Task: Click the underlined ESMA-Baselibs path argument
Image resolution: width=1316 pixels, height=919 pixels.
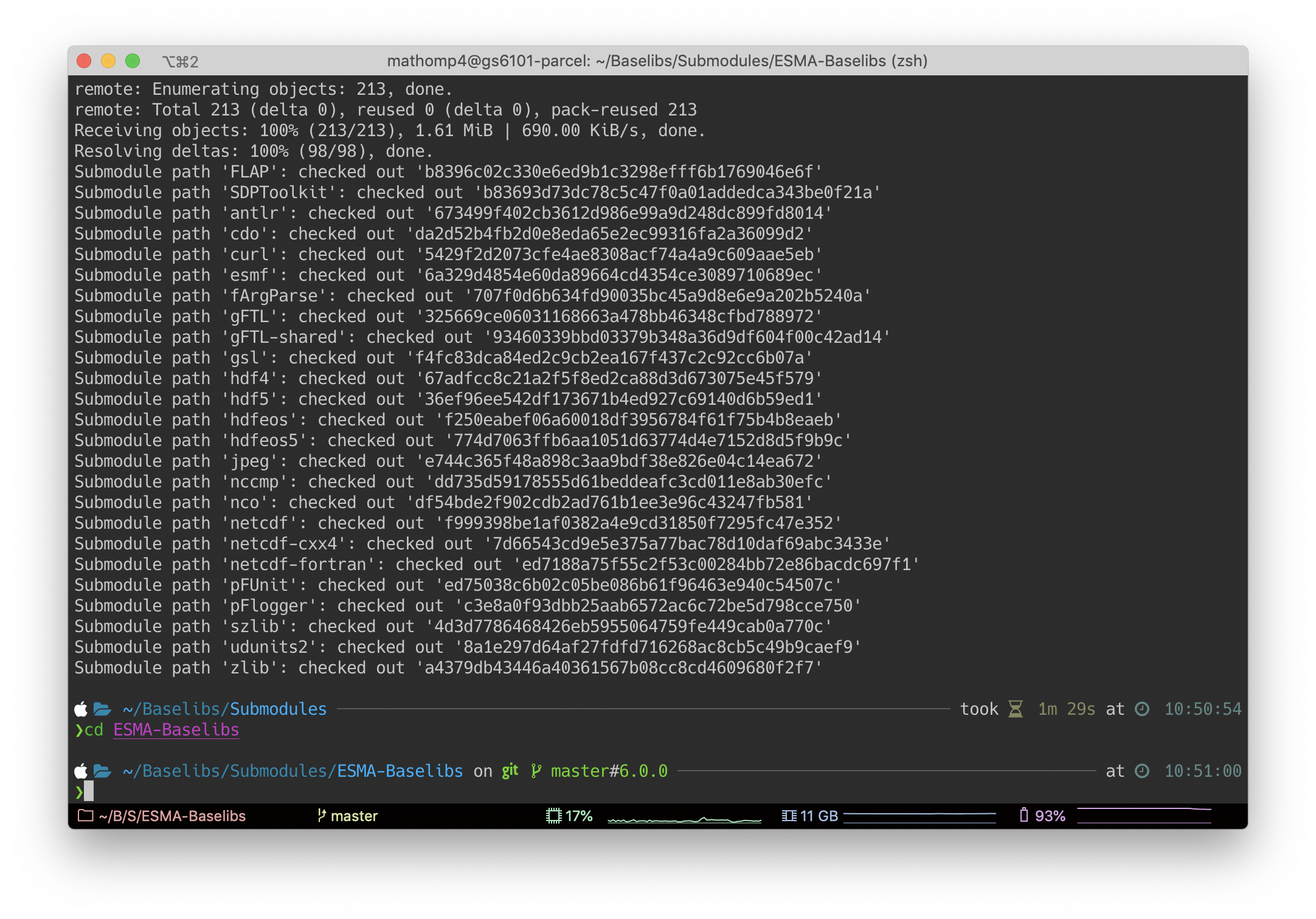Action: (x=176, y=730)
